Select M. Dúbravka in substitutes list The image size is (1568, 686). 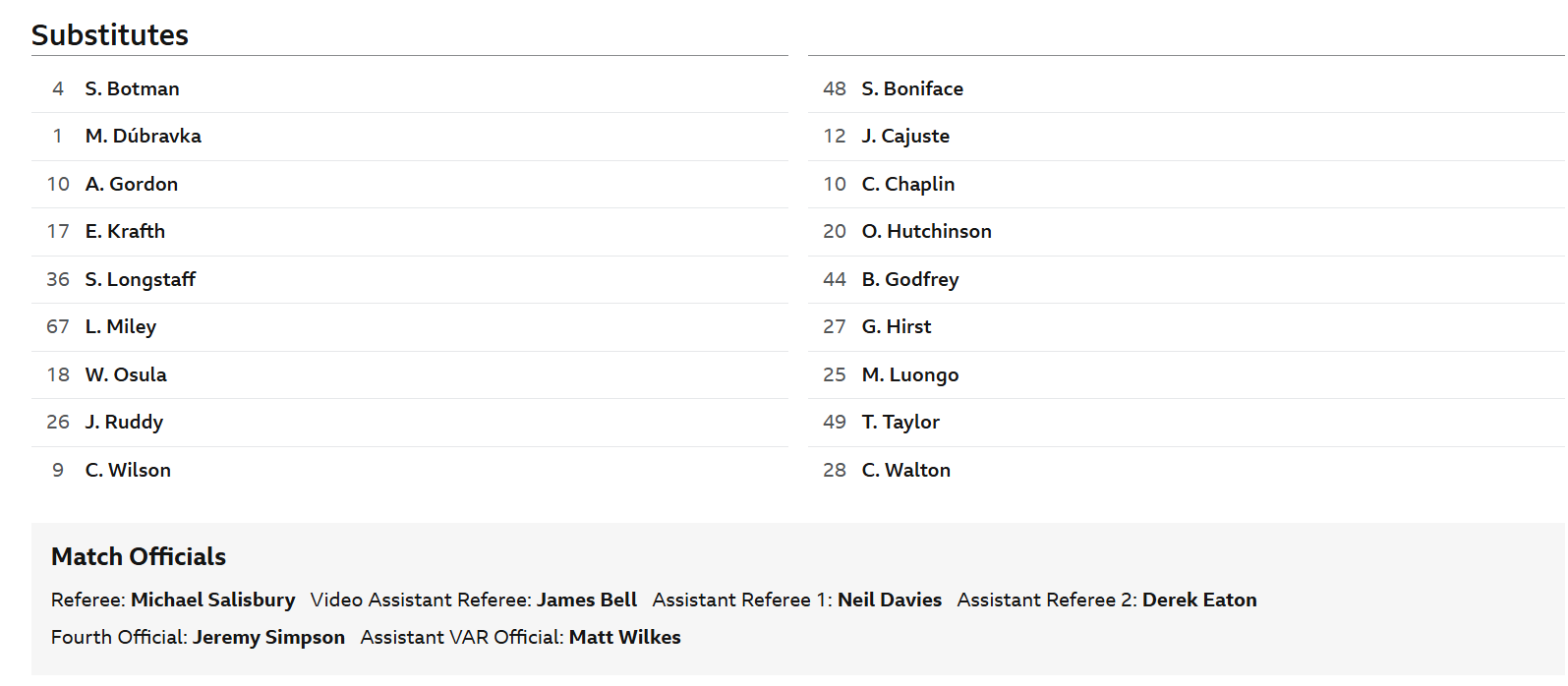tap(143, 136)
